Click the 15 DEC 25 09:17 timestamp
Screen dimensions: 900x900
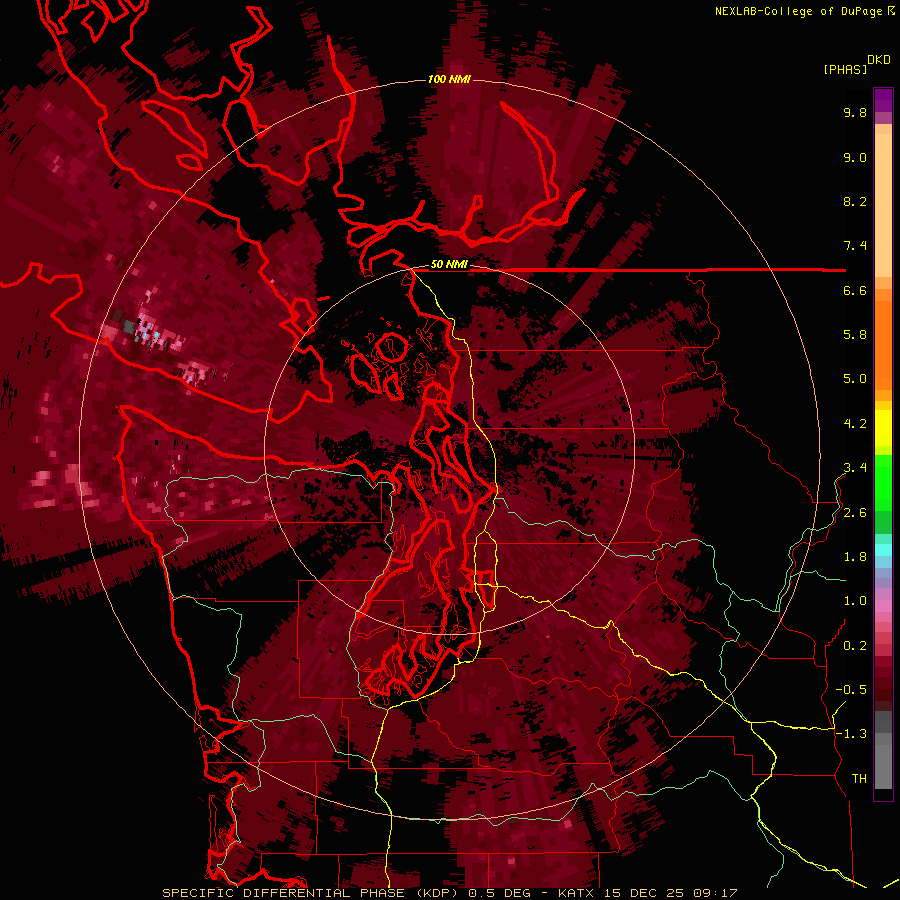pos(670,893)
